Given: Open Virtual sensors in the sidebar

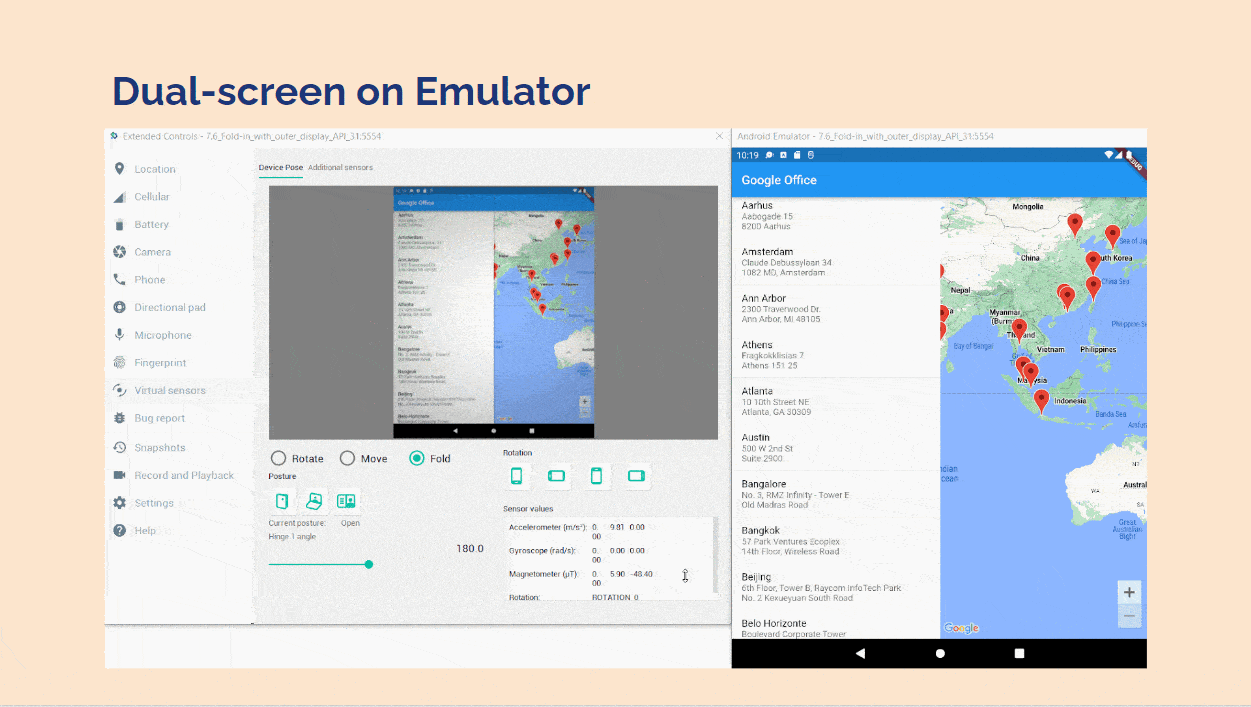Looking at the screenshot, I should click(x=170, y=391).
